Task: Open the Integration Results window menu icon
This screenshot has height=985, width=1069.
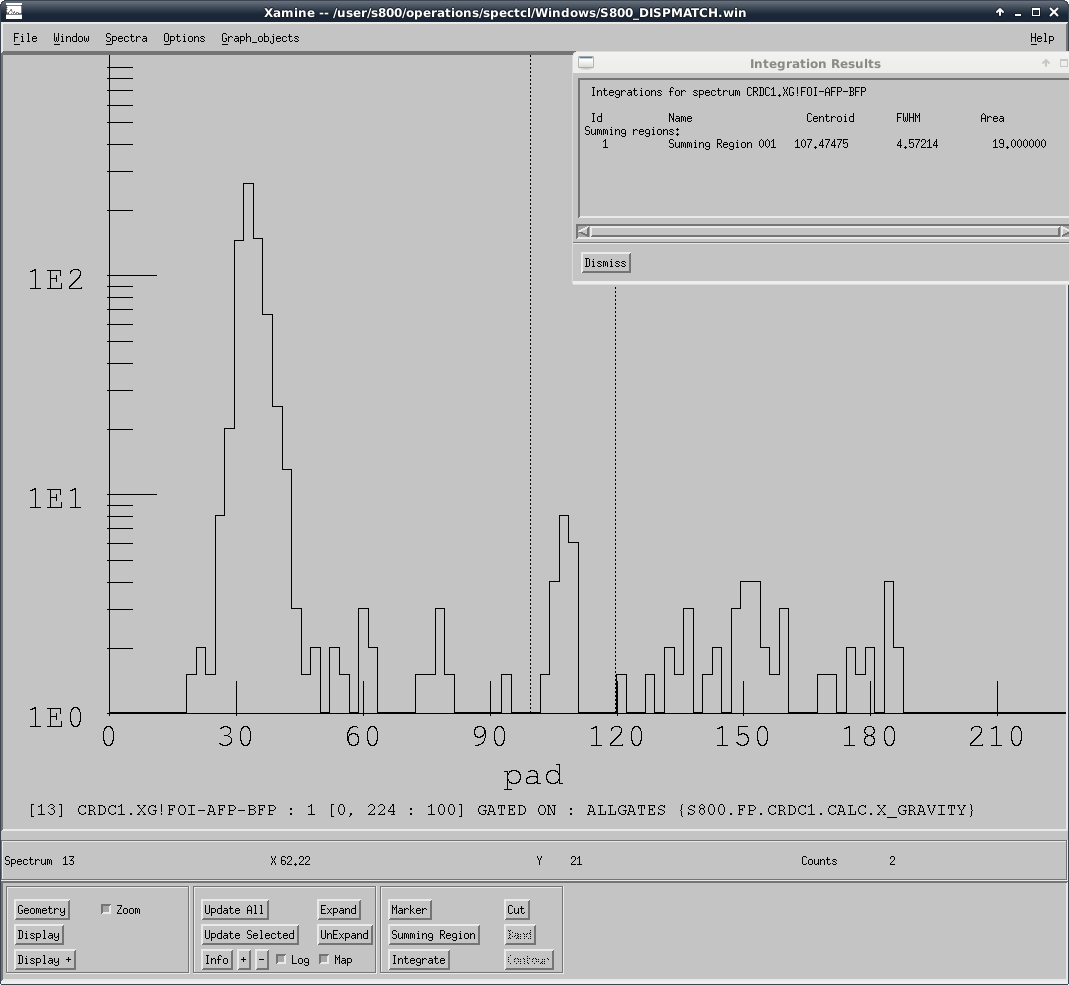Action: 587,63
